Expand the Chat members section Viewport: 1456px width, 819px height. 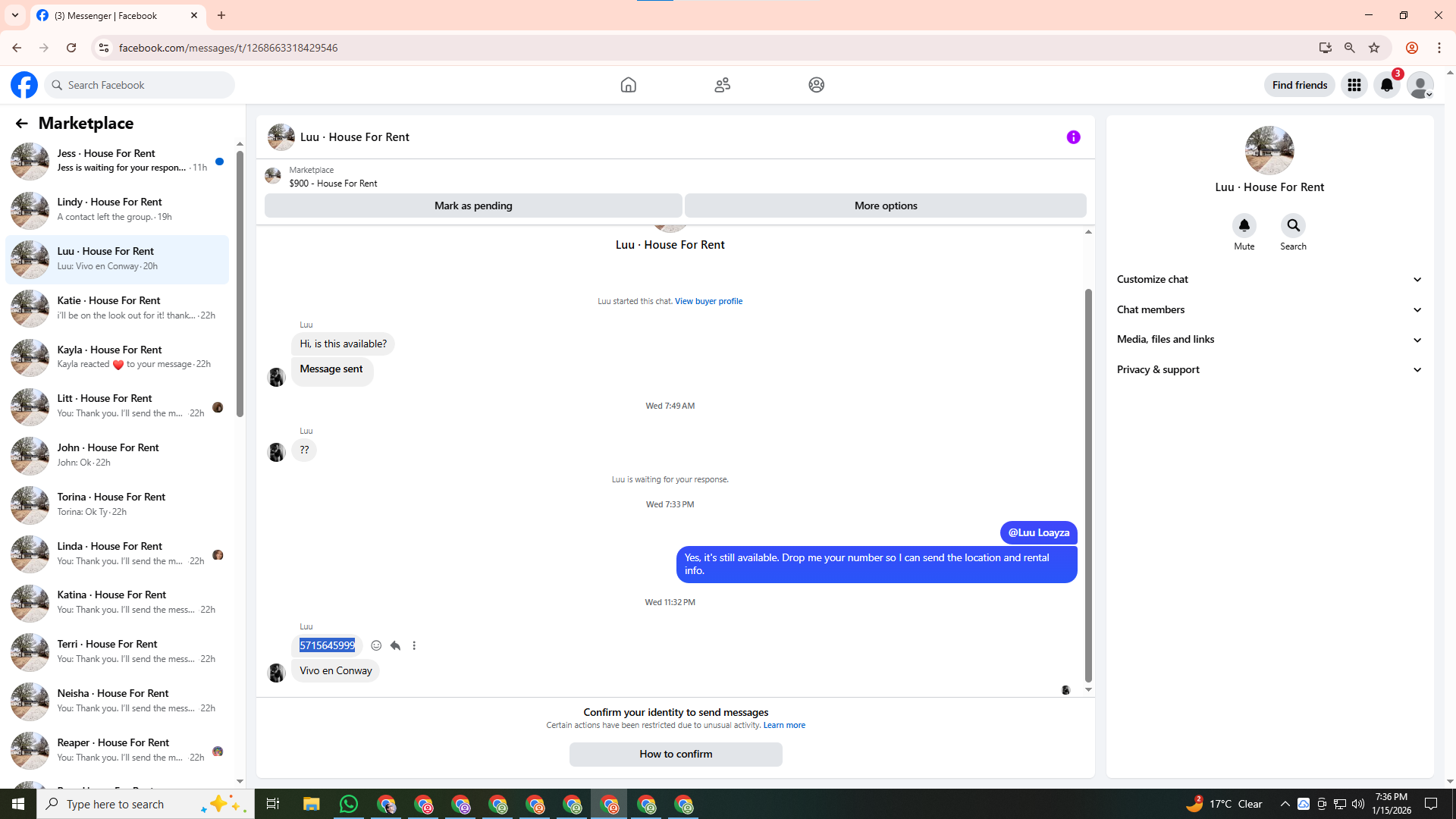coord(1269,309)
